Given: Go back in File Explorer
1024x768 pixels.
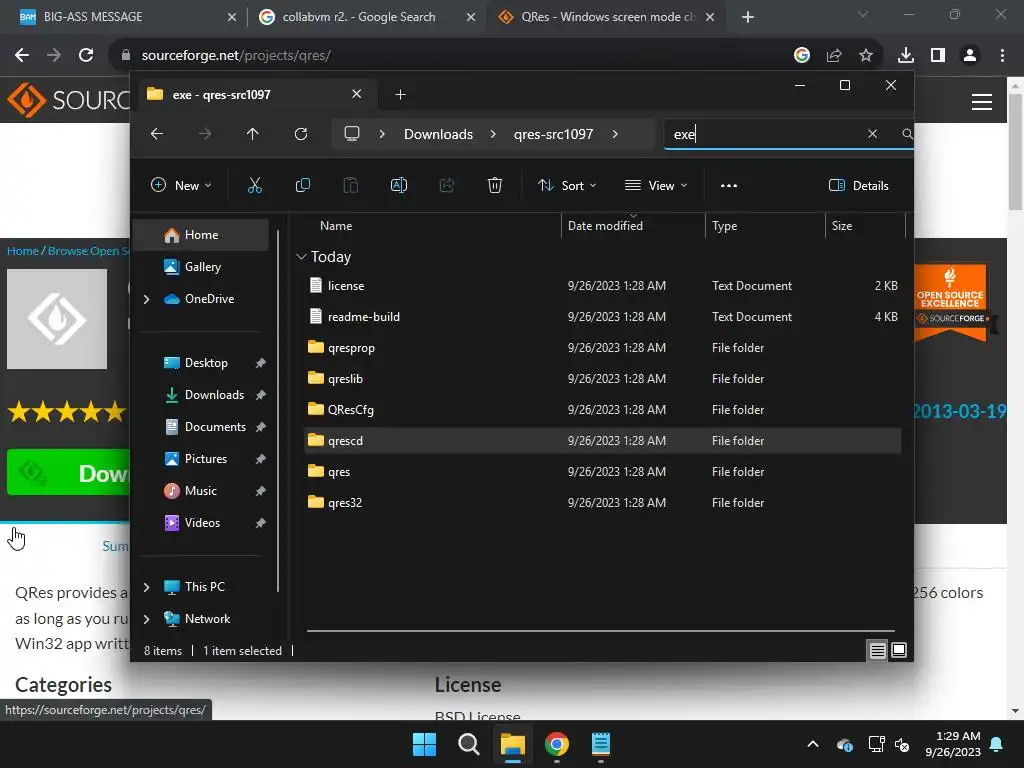Looking at the screenshot, I should (157, 134).
